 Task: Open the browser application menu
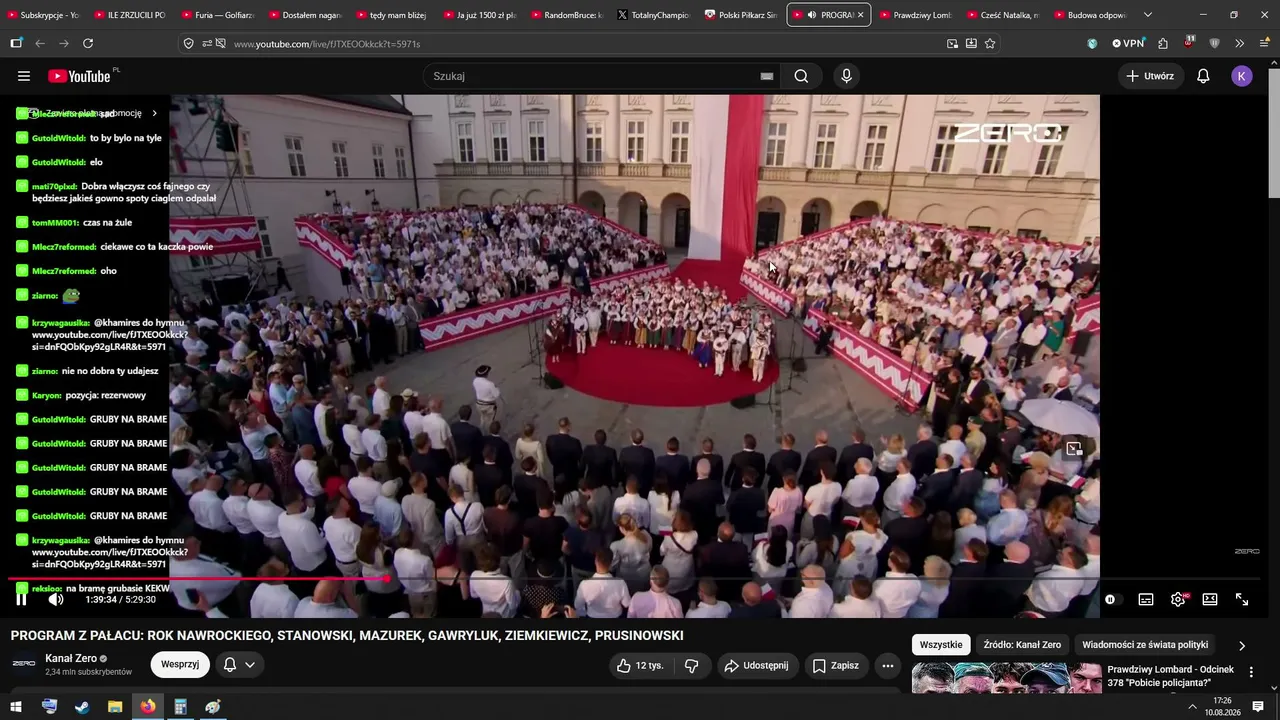click(1265, 44)
